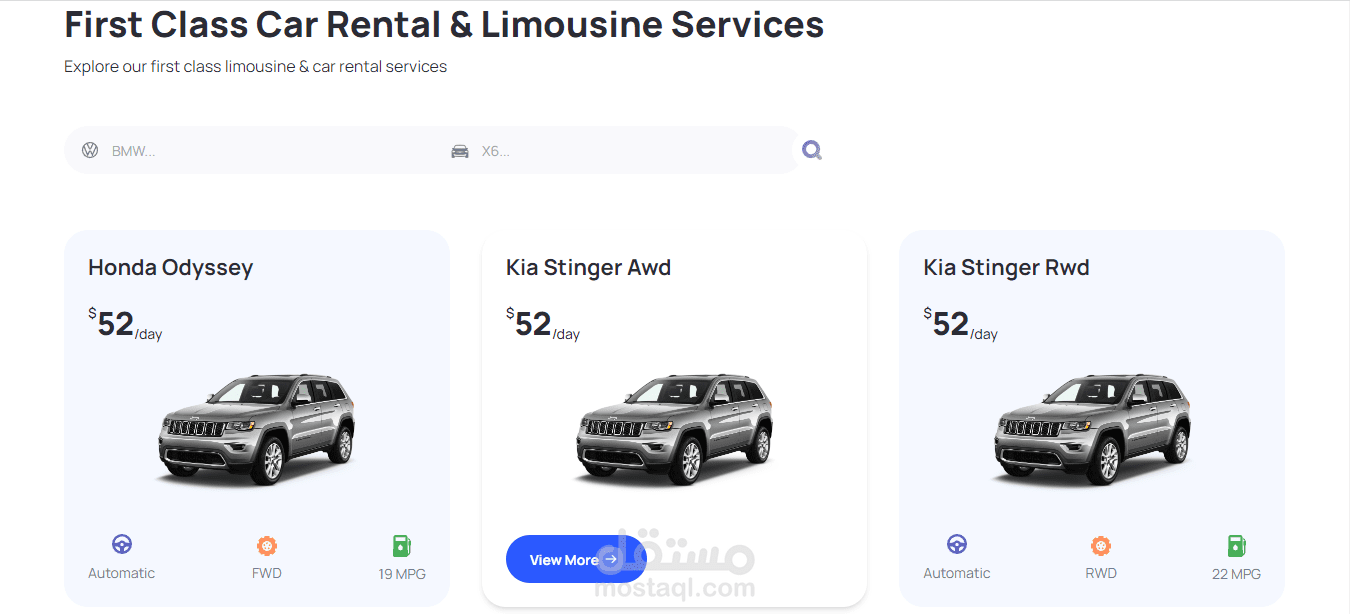The height and width of the screenshot is (614, 1350).
Task: Open the Kia Stinger Awd title link
Action: point(588,267)
